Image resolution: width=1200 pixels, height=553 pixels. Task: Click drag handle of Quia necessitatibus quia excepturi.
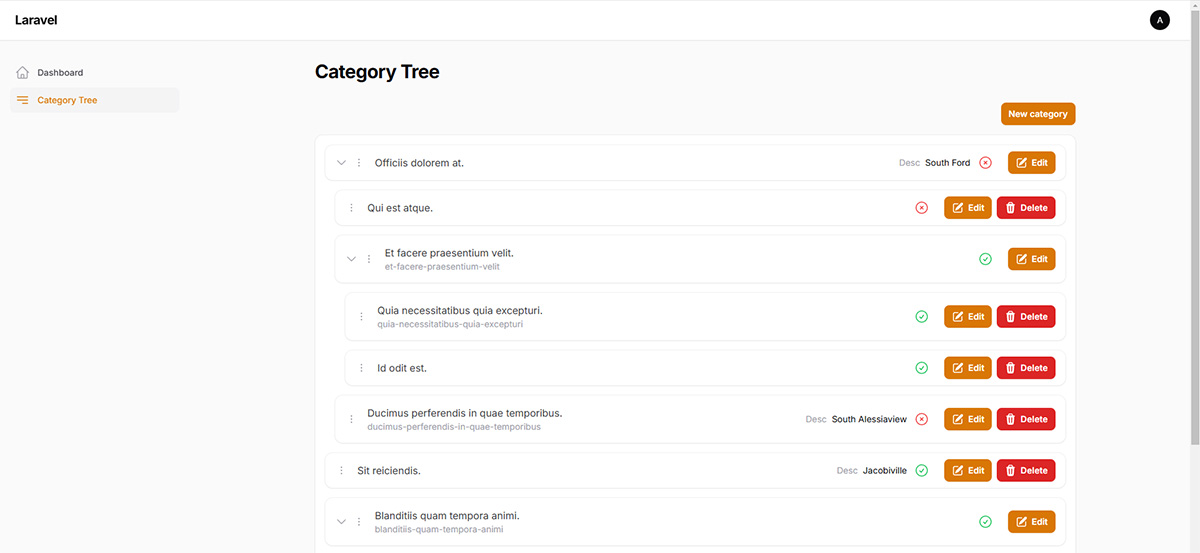click(x=361, y=317)
